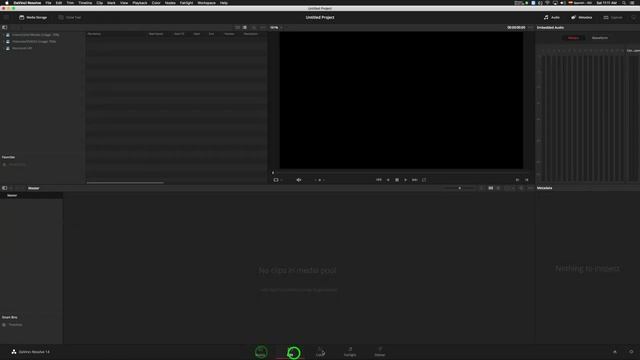Toggle the Metadata panel button in toolbar
The image size is (640, 360).
582,18
